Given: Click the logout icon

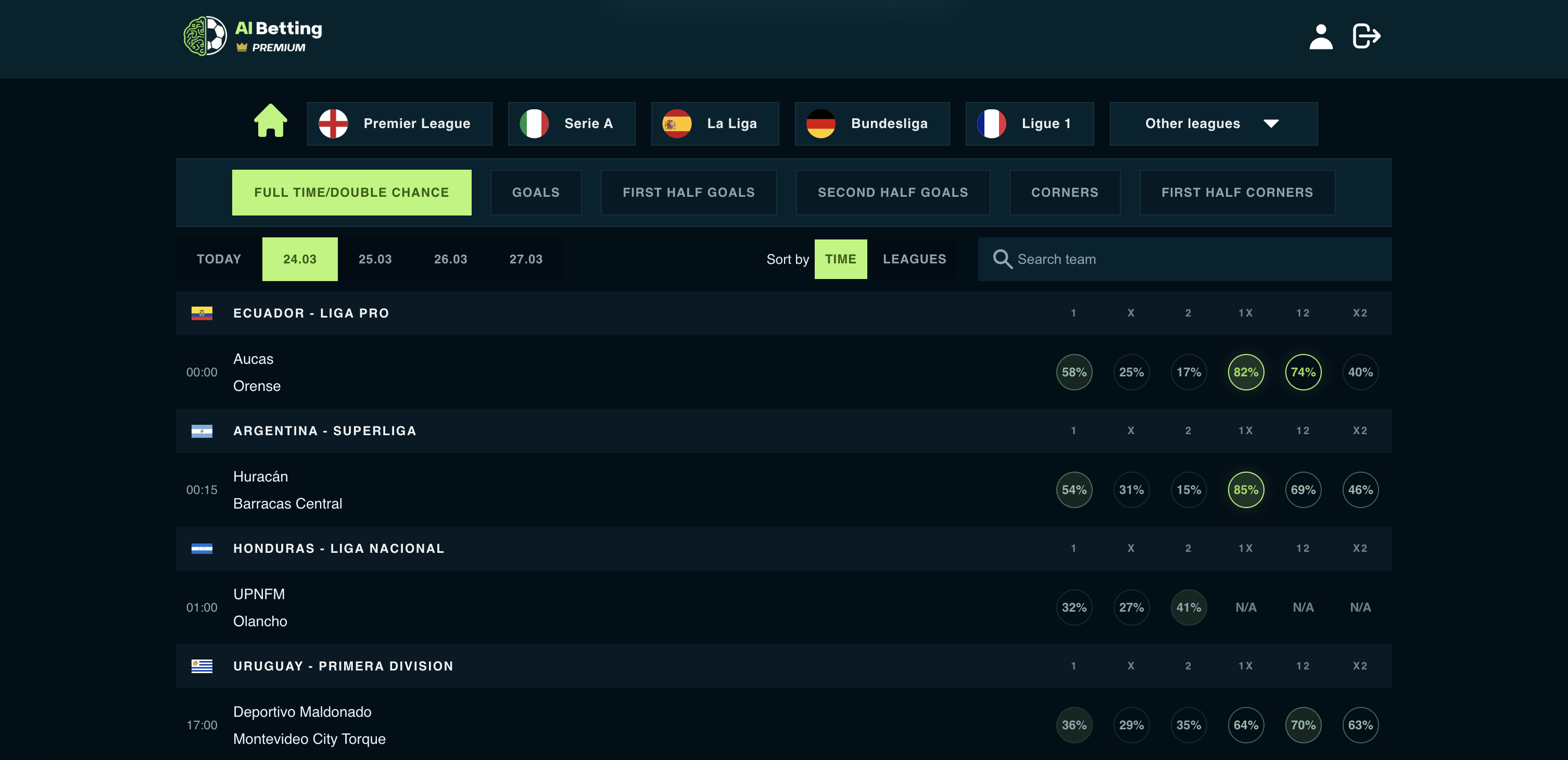Looking at the screenshot, I should (1366, 36).
